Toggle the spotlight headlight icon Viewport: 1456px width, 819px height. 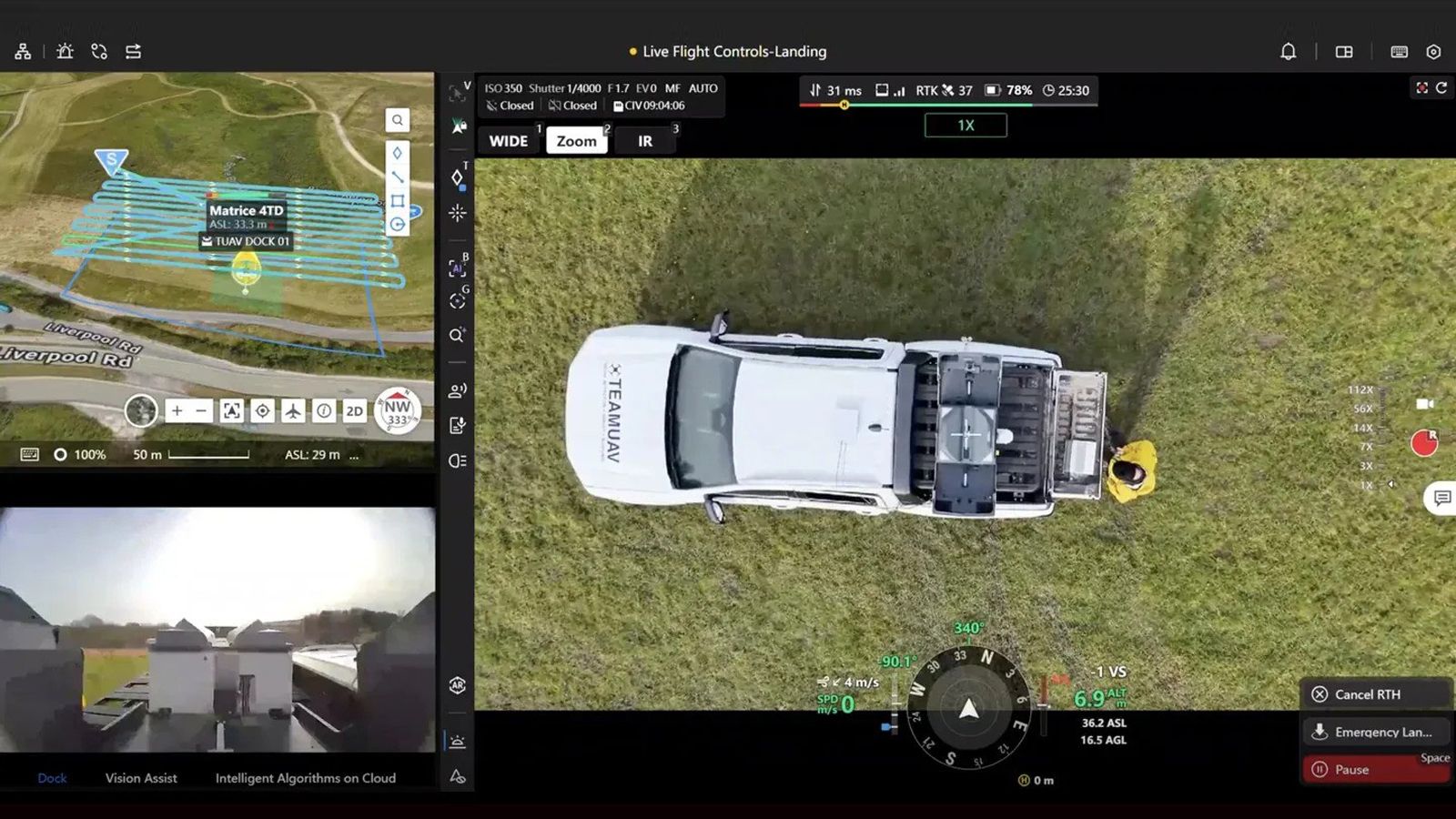coord(458,460)
